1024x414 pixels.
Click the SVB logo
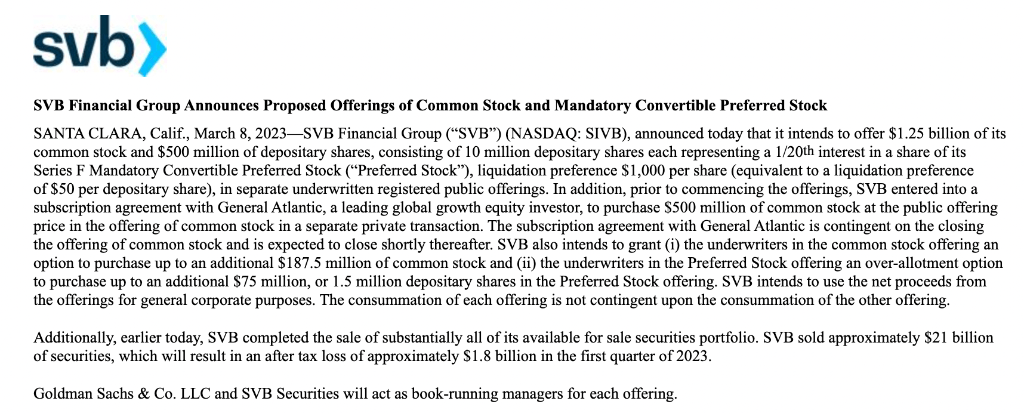coord(99,44)
